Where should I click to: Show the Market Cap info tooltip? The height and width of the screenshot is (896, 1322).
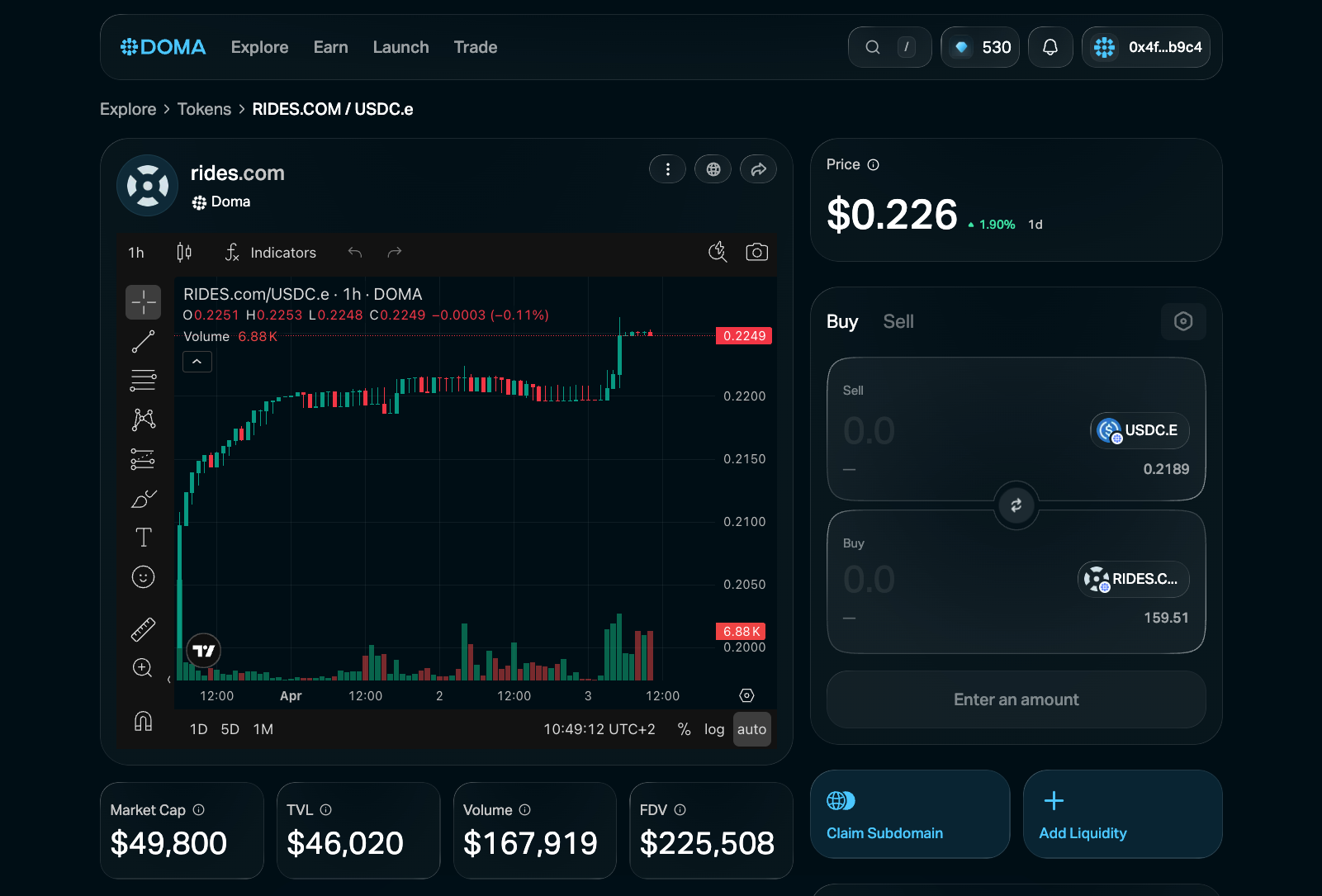pyautogui.click(x=199, y=810)
